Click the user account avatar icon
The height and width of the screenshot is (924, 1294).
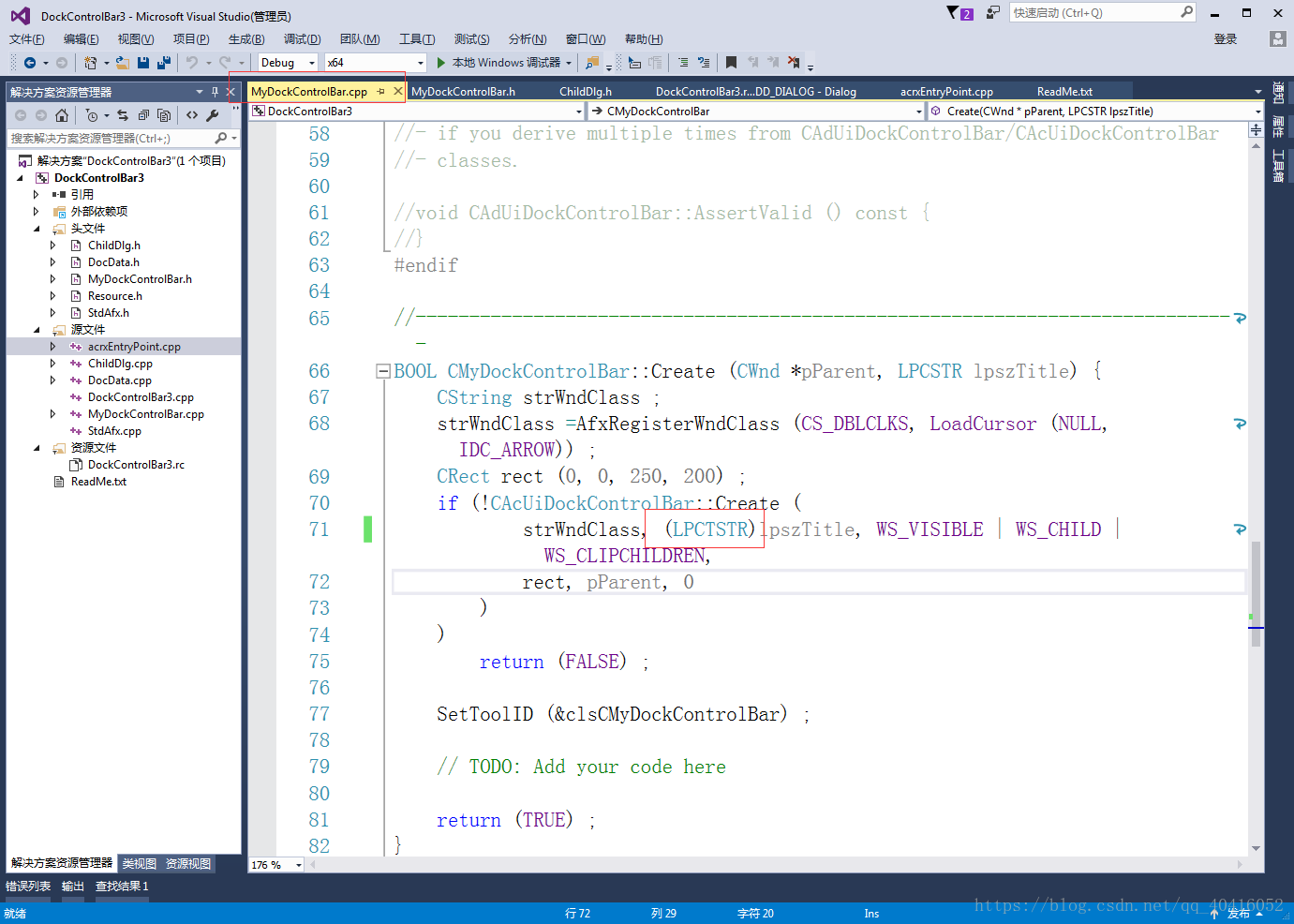tap(1277, 38)
